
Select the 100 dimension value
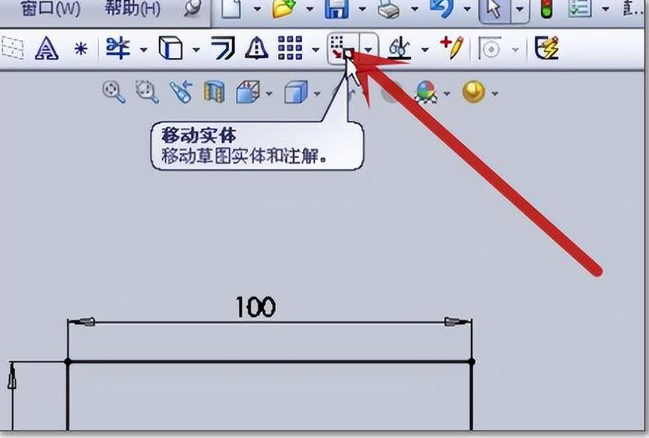[x=255, y=307]
